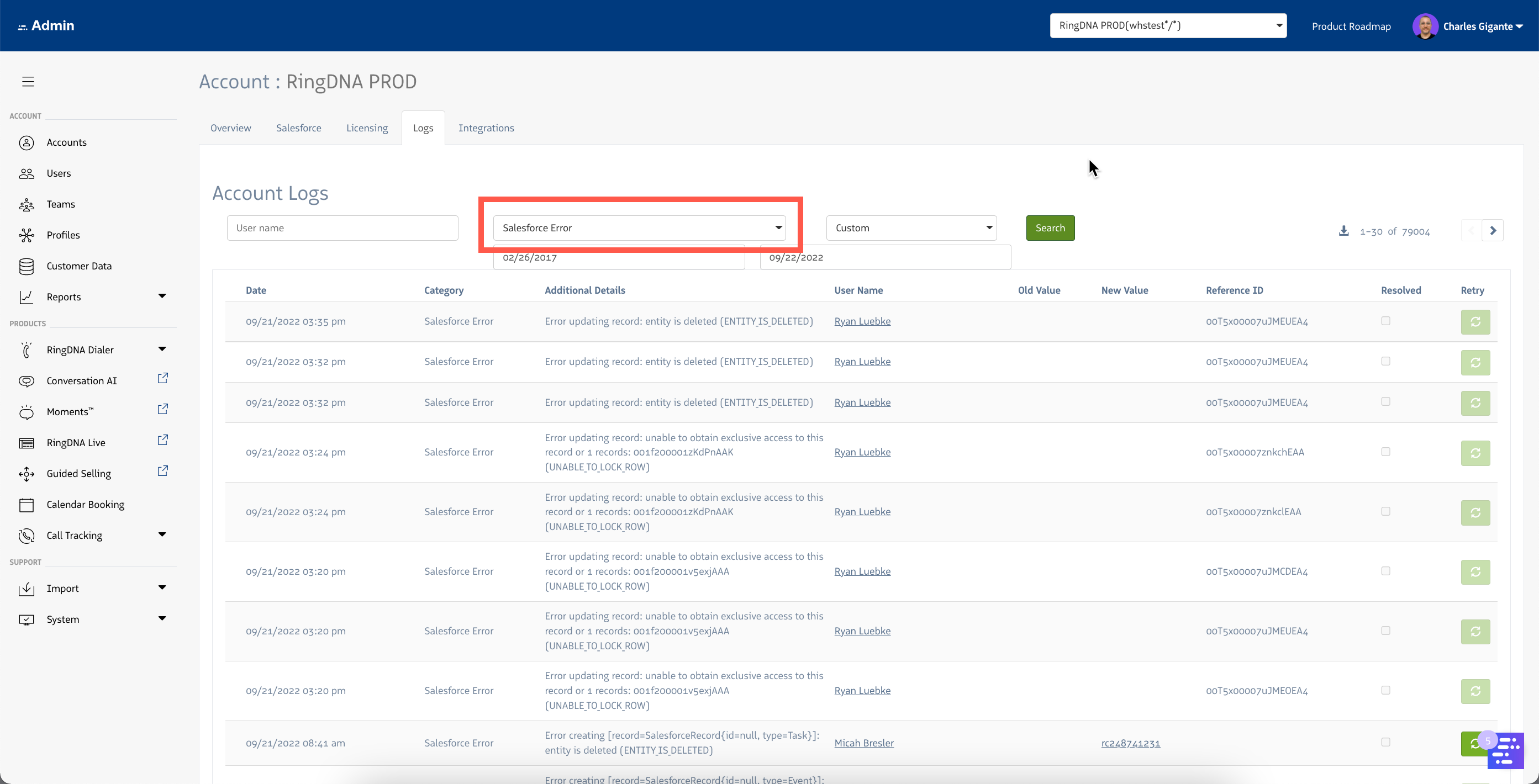The height and width of the screenshot is (784, 1539).
Task: Switch to the Integrations tab
Action: (486, 127)
